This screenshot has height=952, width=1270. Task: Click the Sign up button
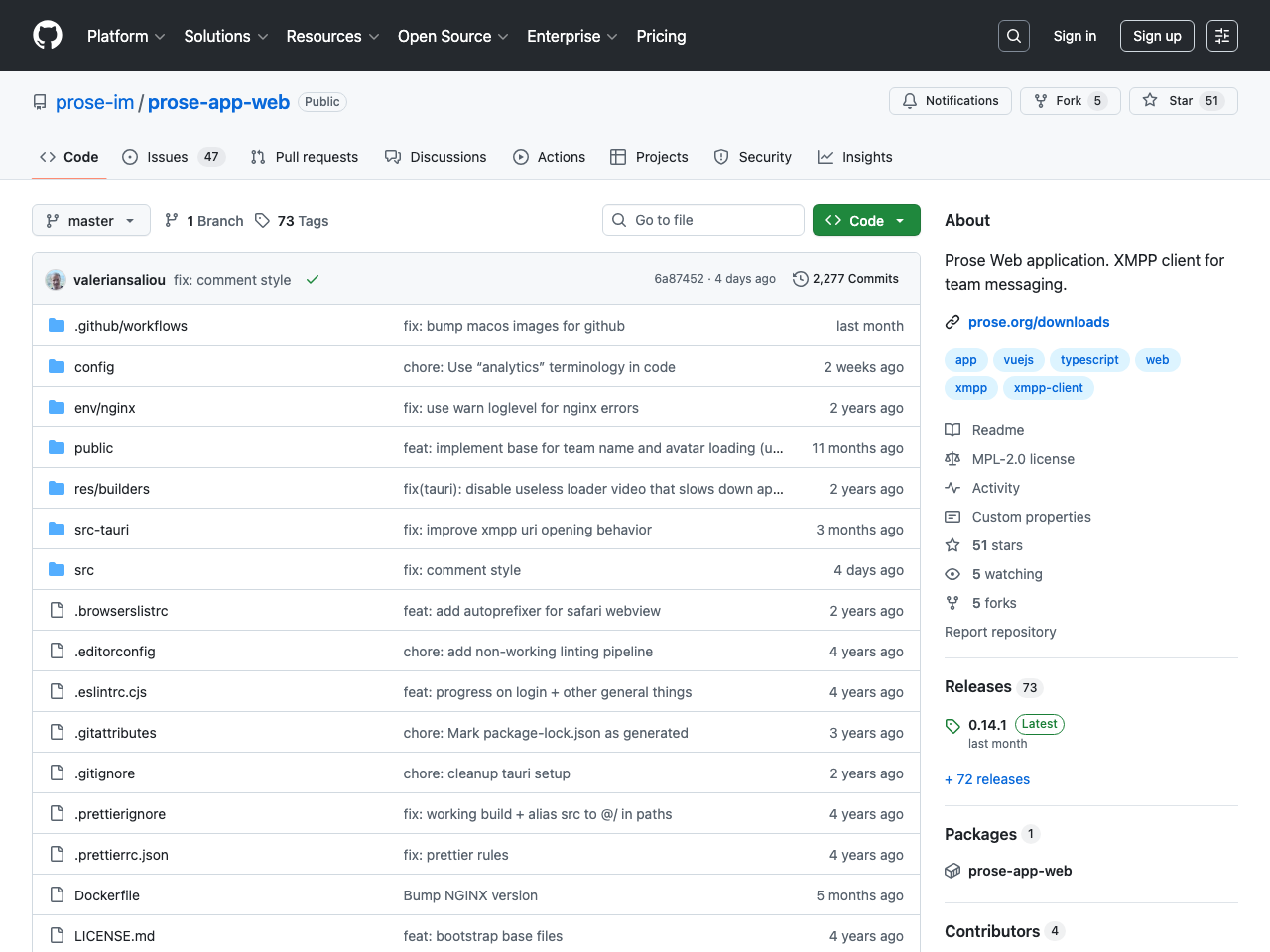(1157, 36)
